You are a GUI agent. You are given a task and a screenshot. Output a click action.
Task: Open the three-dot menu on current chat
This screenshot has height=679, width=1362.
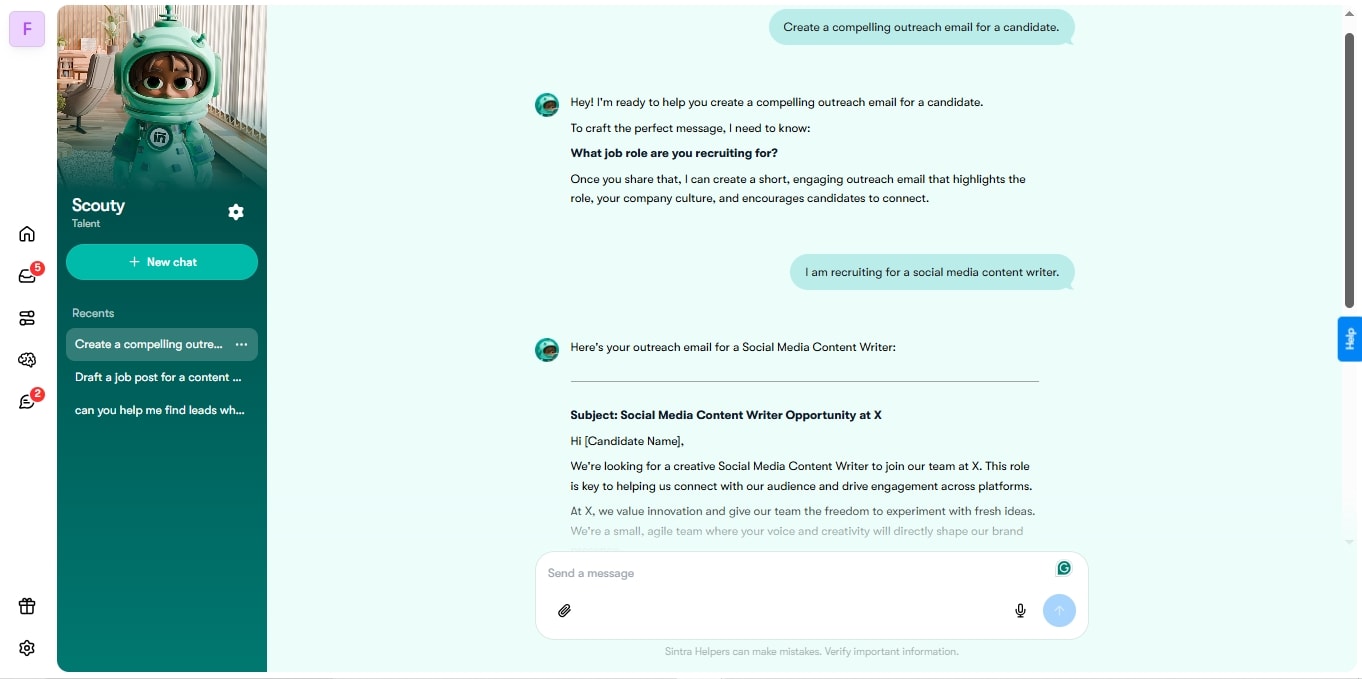point(241,344)
